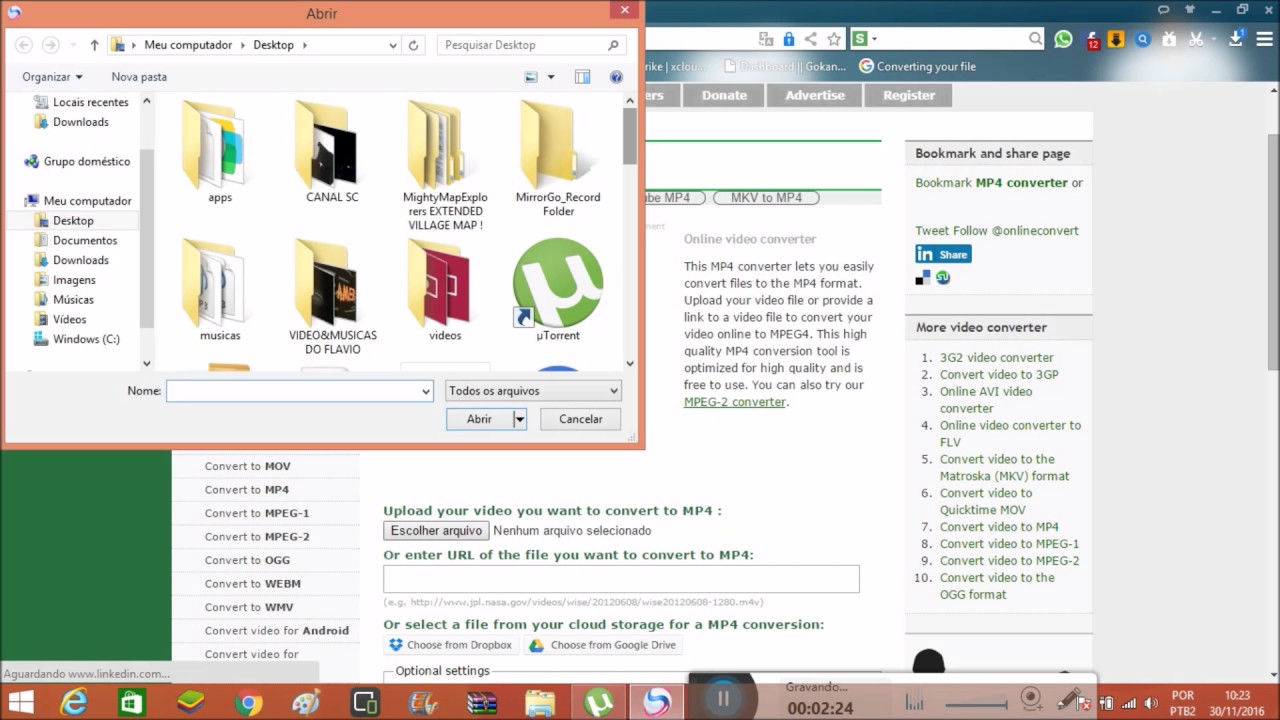Open the view options dropdown arrow

pyautogui.click(x=550, y=77)
